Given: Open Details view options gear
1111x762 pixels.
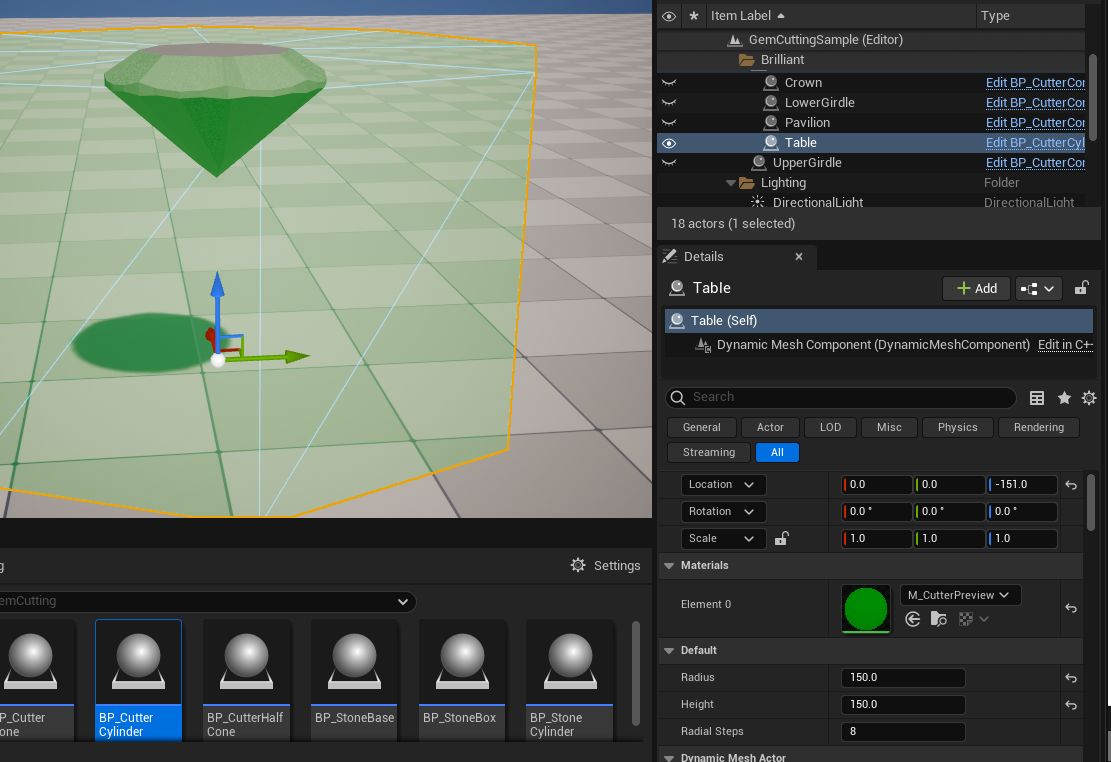Looking at the screenshot, I should [x=1089, y=398].
